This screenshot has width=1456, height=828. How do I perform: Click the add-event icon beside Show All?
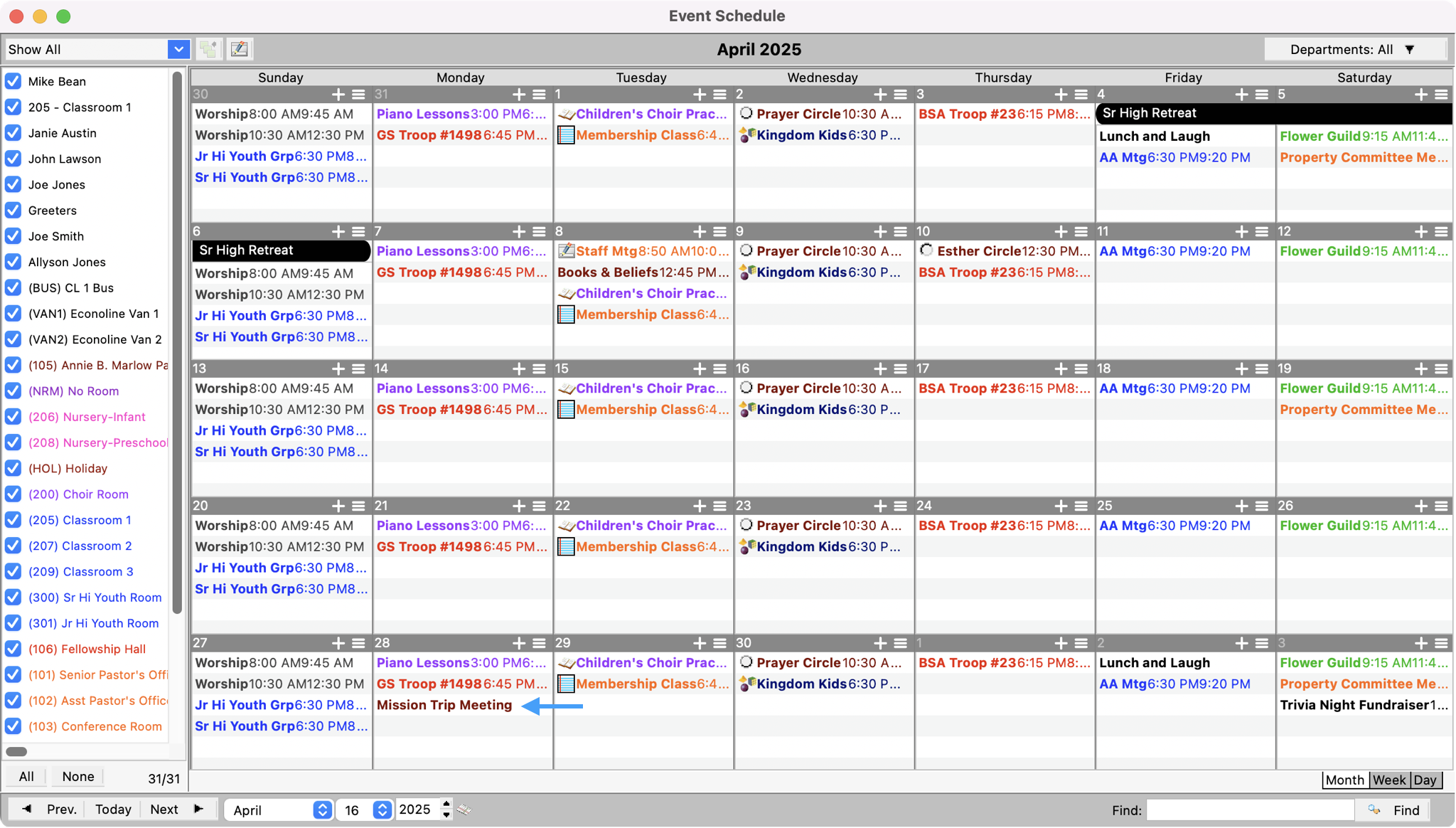pos(209,49)
